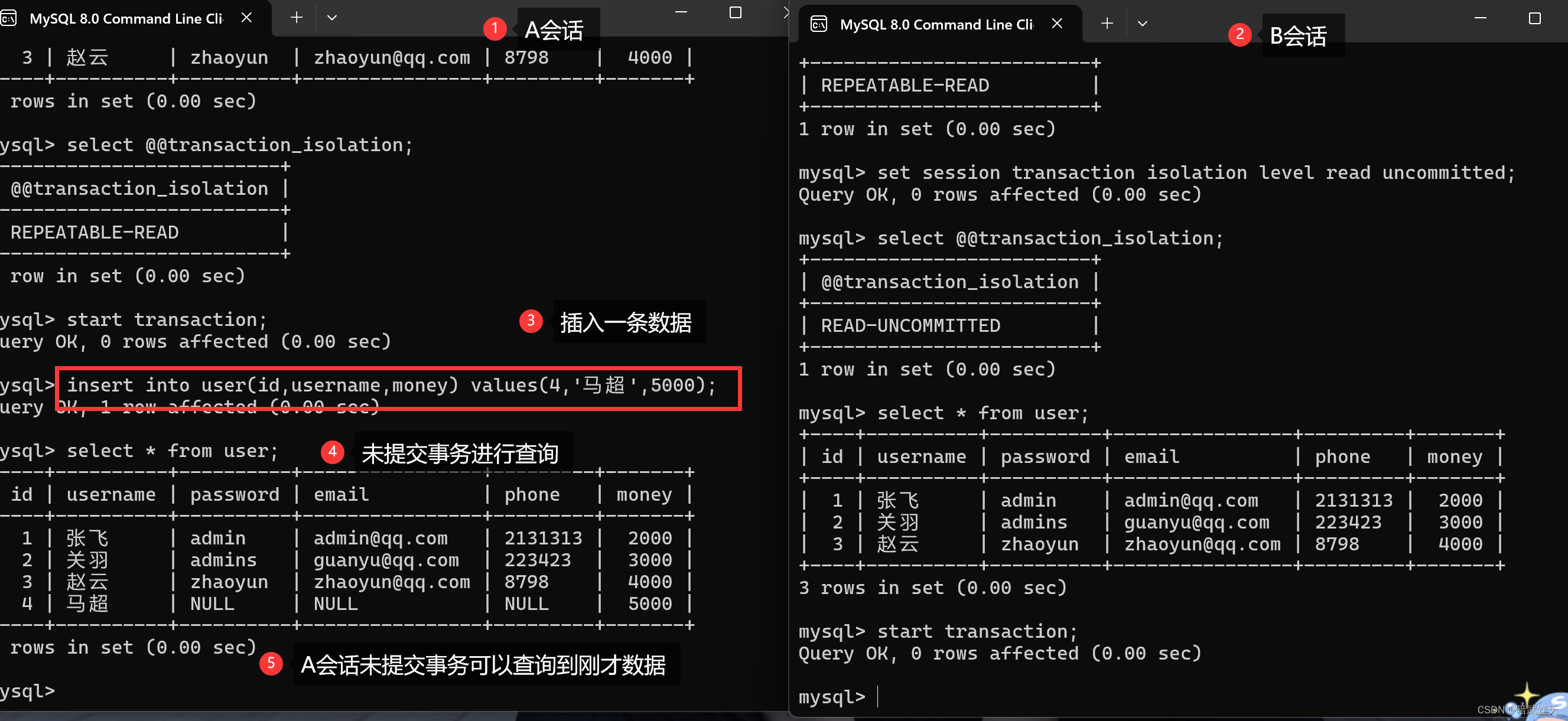This screenshot has width=1568, height=721.
Task: Click new tab plus in right terminal
Action: (1107, 24)
